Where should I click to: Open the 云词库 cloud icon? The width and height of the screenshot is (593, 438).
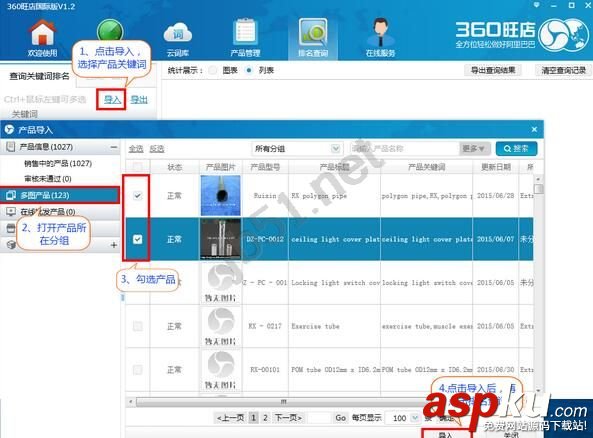coord(178,38)
